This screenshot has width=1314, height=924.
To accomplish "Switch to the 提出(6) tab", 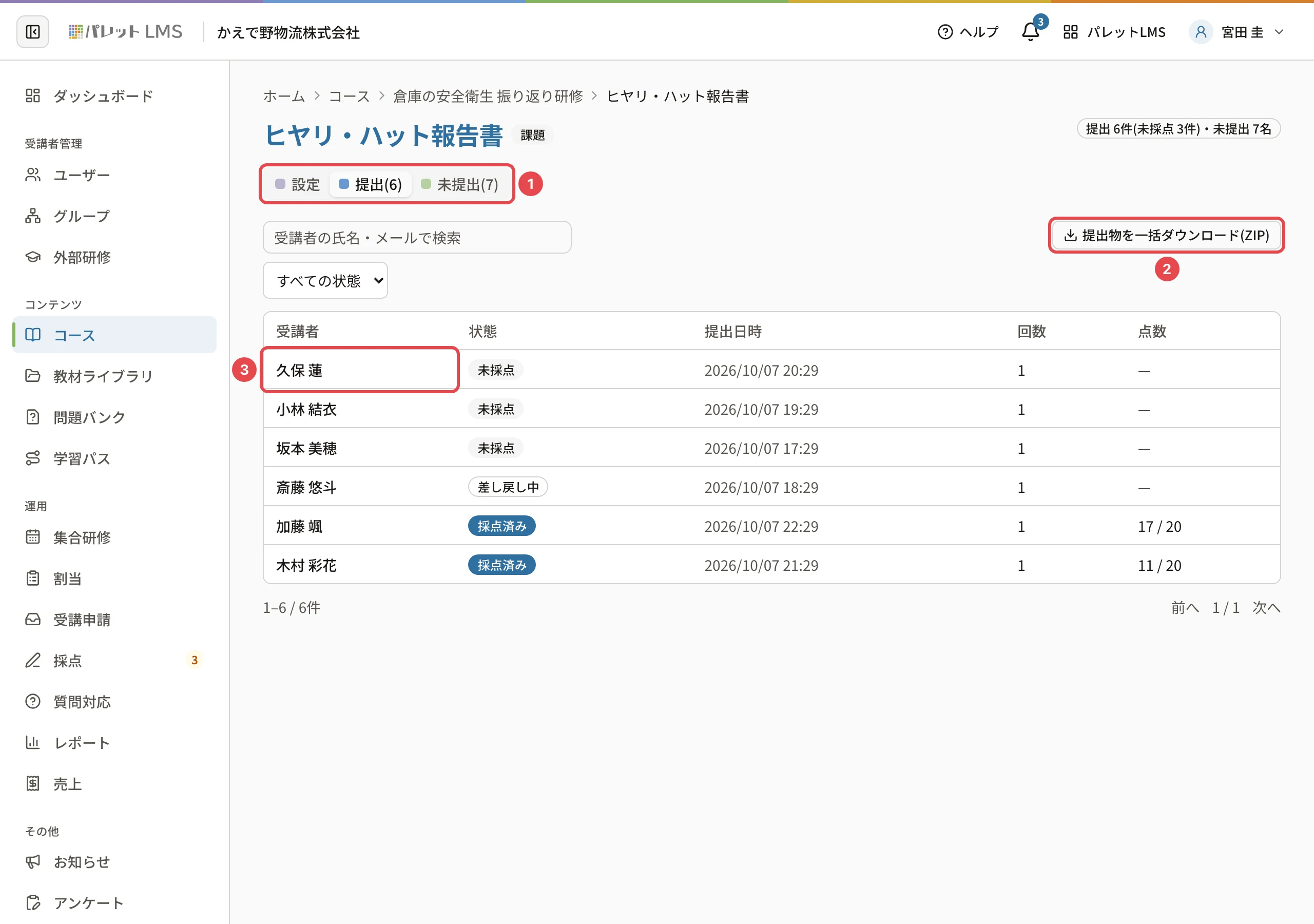I will pyautogui.click(x=370, y=184).
